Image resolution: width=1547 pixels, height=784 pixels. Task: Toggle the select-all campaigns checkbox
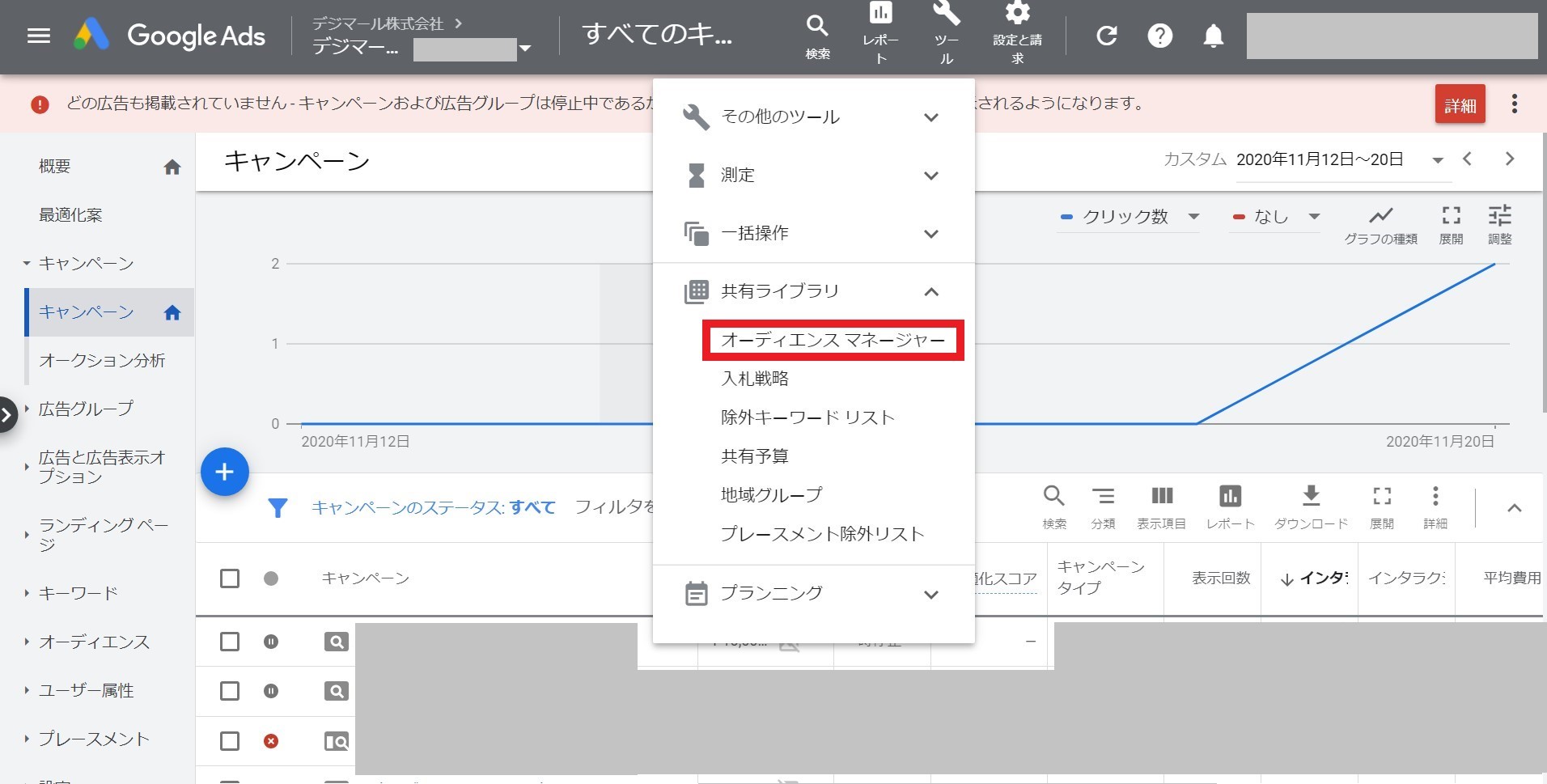click(230, 578)
